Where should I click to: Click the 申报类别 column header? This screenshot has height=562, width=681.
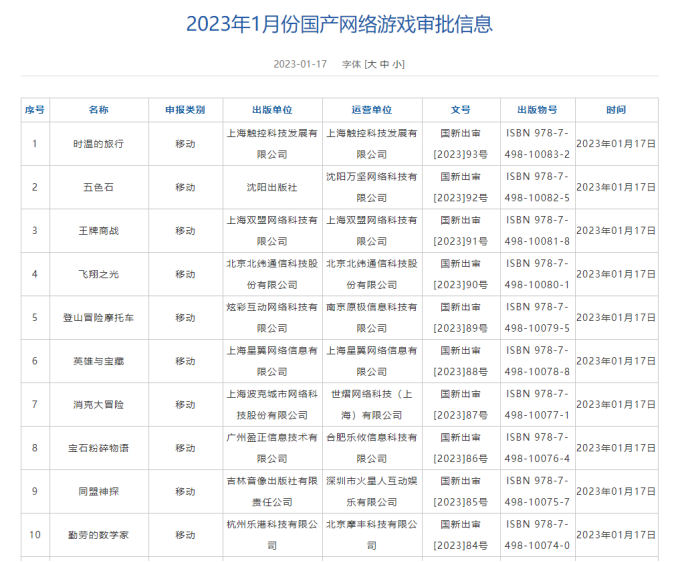pyautogui.click(x=185, y=110)
